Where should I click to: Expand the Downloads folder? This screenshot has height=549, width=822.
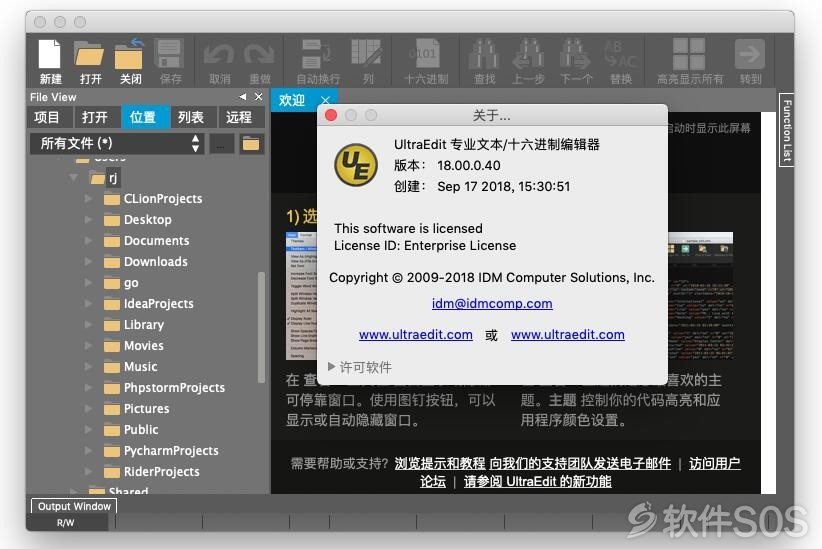click(88, 262)
